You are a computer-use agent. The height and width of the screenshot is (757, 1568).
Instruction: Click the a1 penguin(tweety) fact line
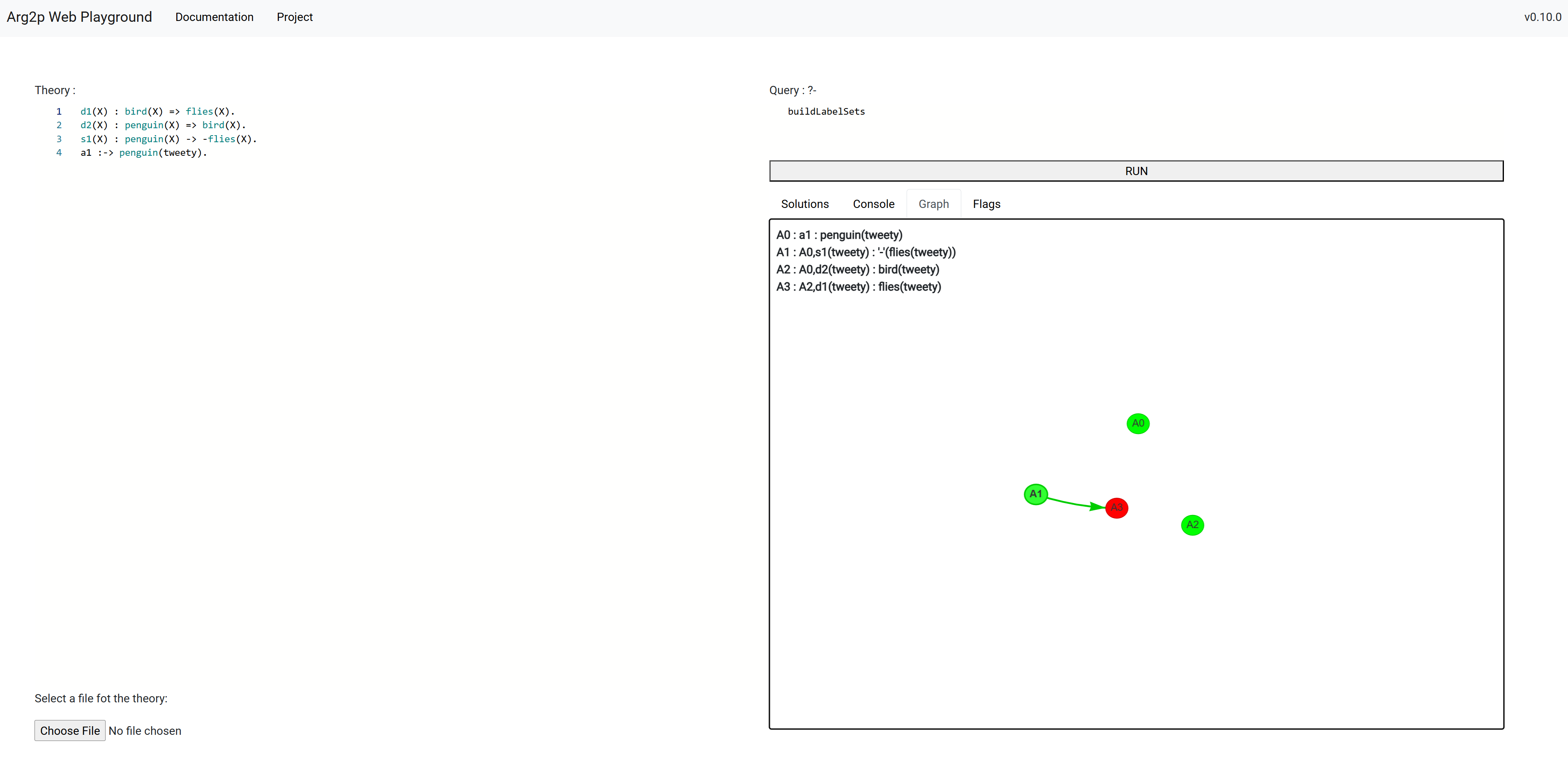pos(144,153)
